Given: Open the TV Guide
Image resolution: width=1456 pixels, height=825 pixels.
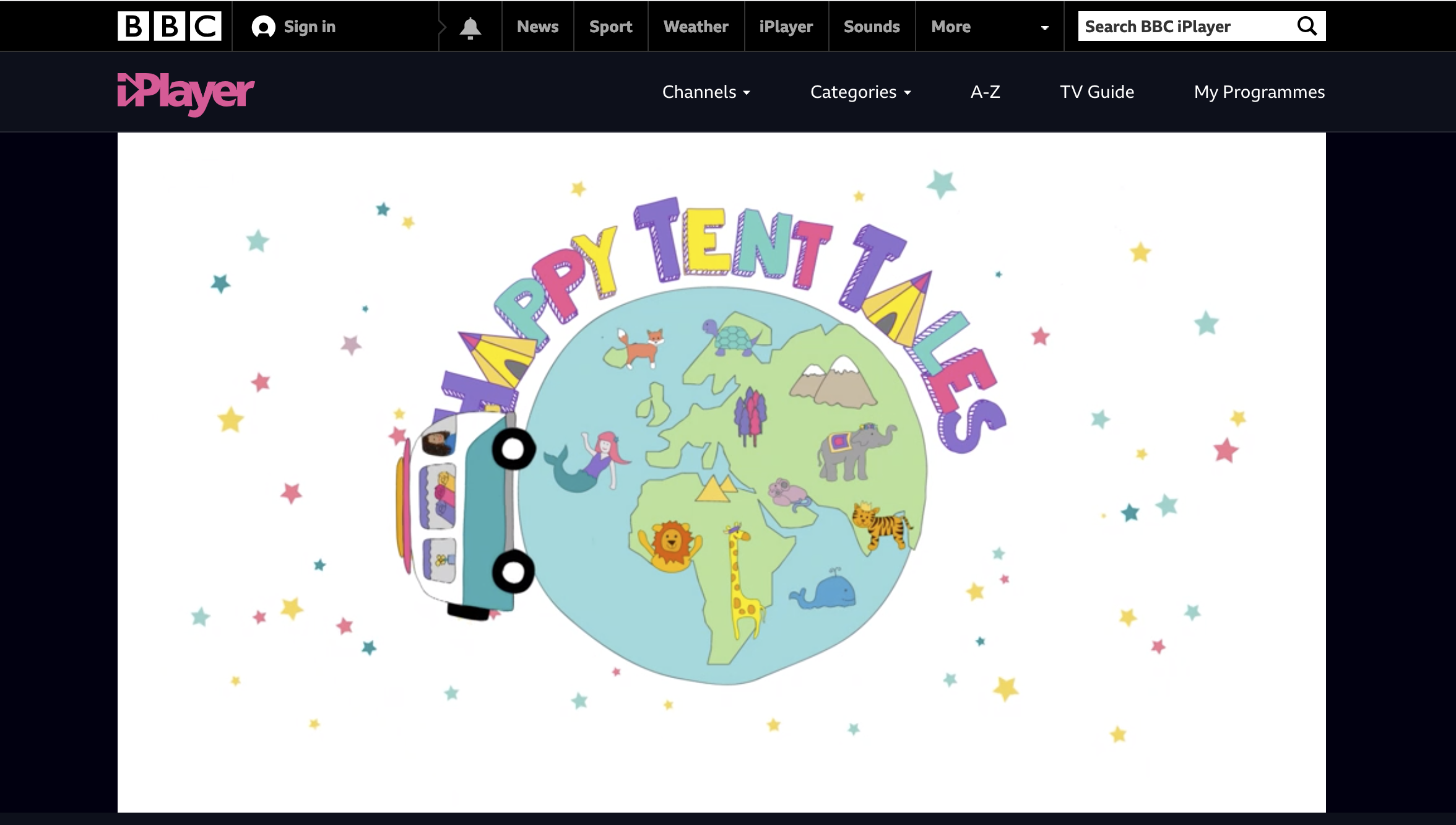Looking at the screenshot, I should pos(1097,92).
